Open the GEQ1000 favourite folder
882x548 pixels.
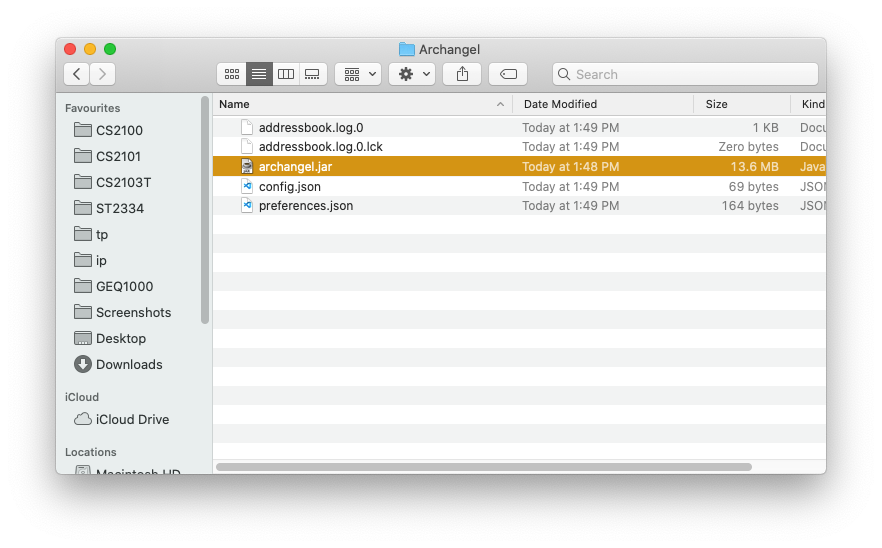(113, 286)
